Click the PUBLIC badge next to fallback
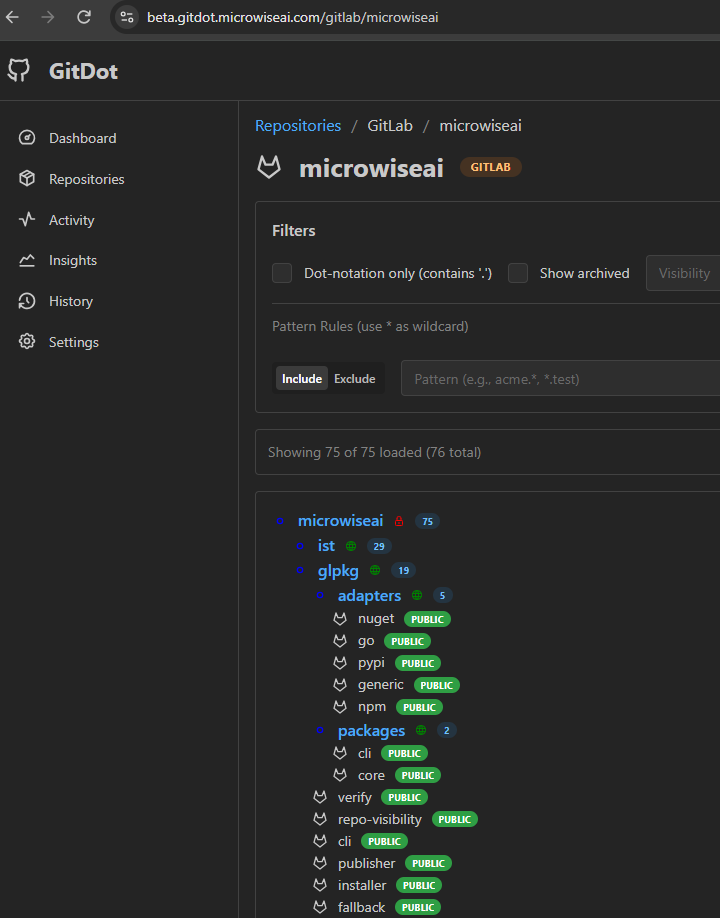This screenshot has width=720, height=918. pyautogui.click(x=418, y=907)
